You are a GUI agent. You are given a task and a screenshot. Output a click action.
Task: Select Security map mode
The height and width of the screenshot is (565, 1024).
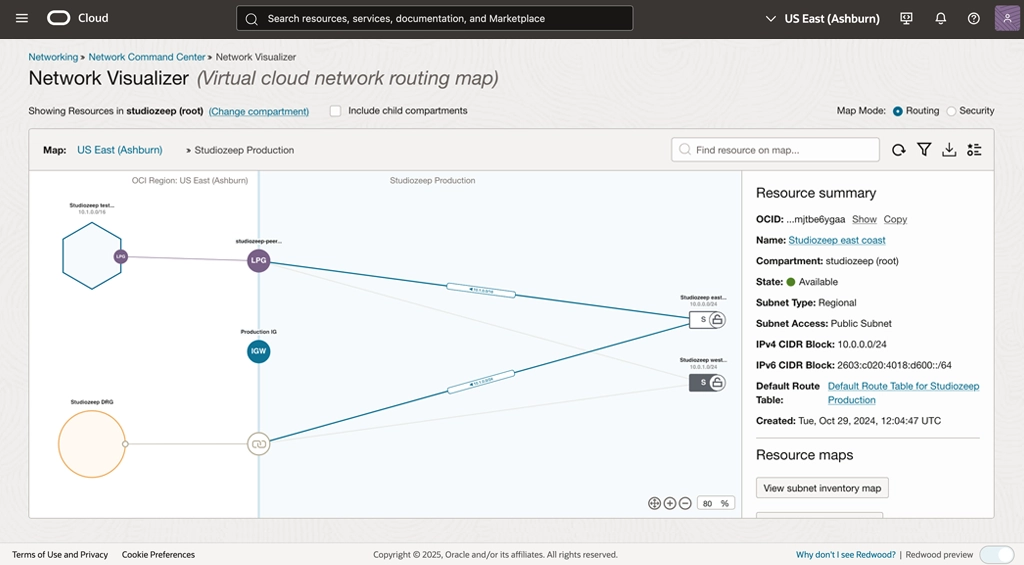(951, 111)
